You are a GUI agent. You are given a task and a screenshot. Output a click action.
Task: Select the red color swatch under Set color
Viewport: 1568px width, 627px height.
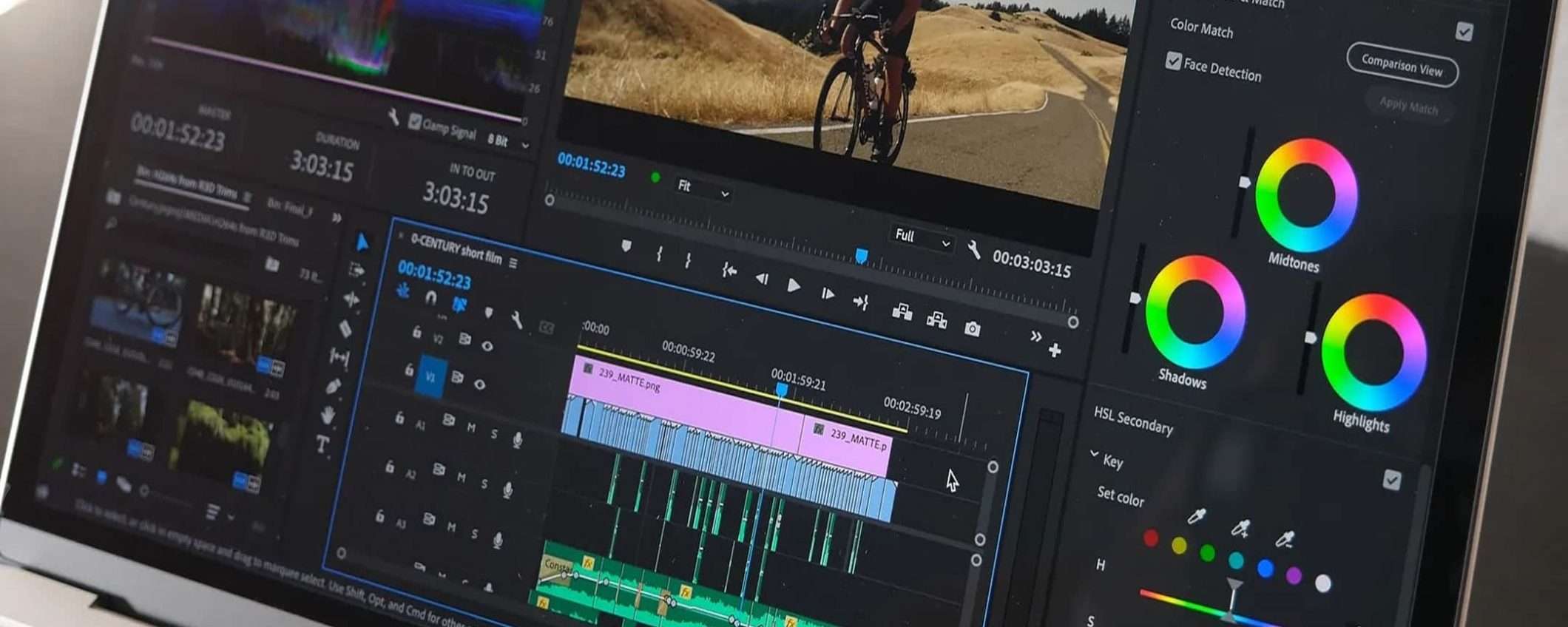click(x=1151, y=538)
